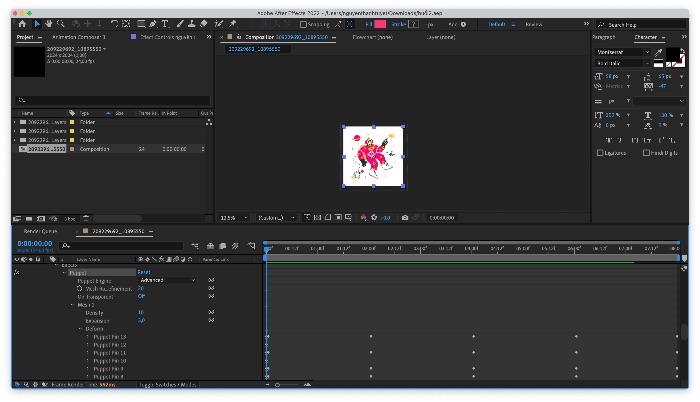Open the Composition Mini-Flowchart in the timeline

(x=195, y=246)
